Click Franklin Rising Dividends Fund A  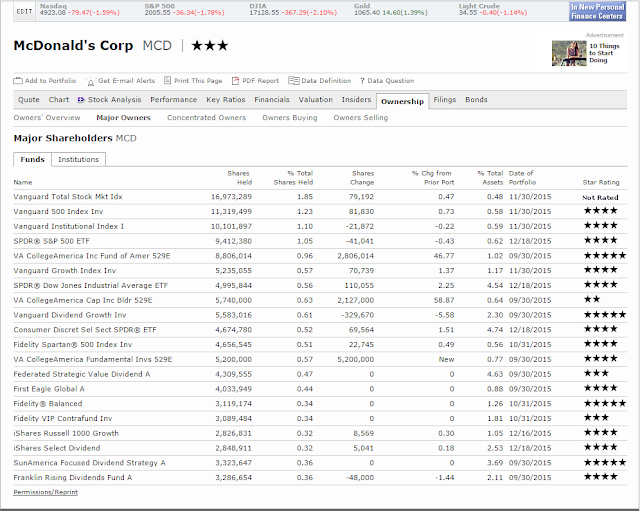coord(73,478)
